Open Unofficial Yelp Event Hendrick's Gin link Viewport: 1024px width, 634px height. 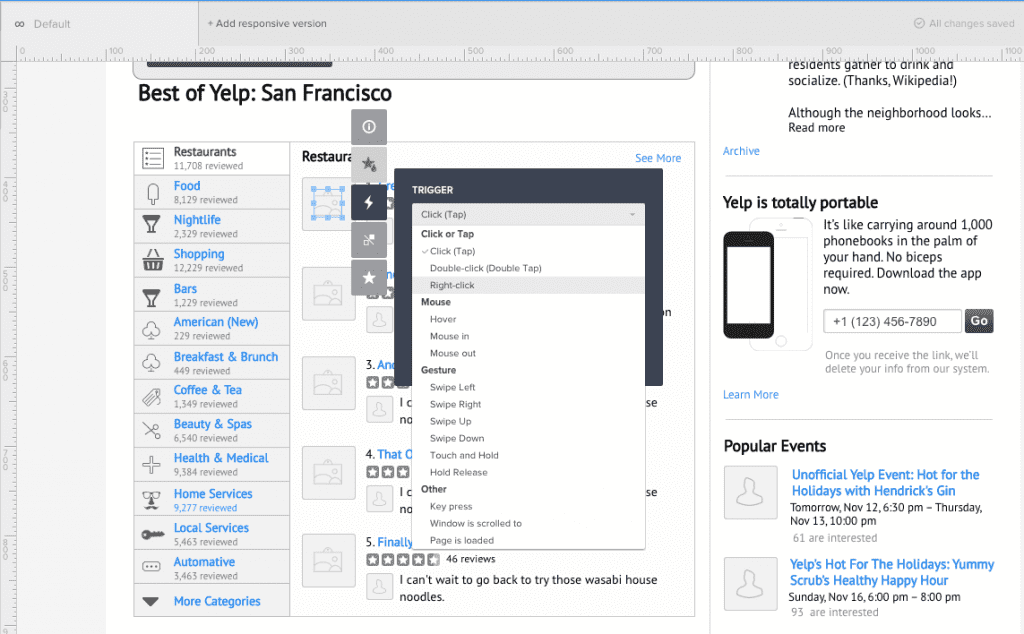coord(886,483)
